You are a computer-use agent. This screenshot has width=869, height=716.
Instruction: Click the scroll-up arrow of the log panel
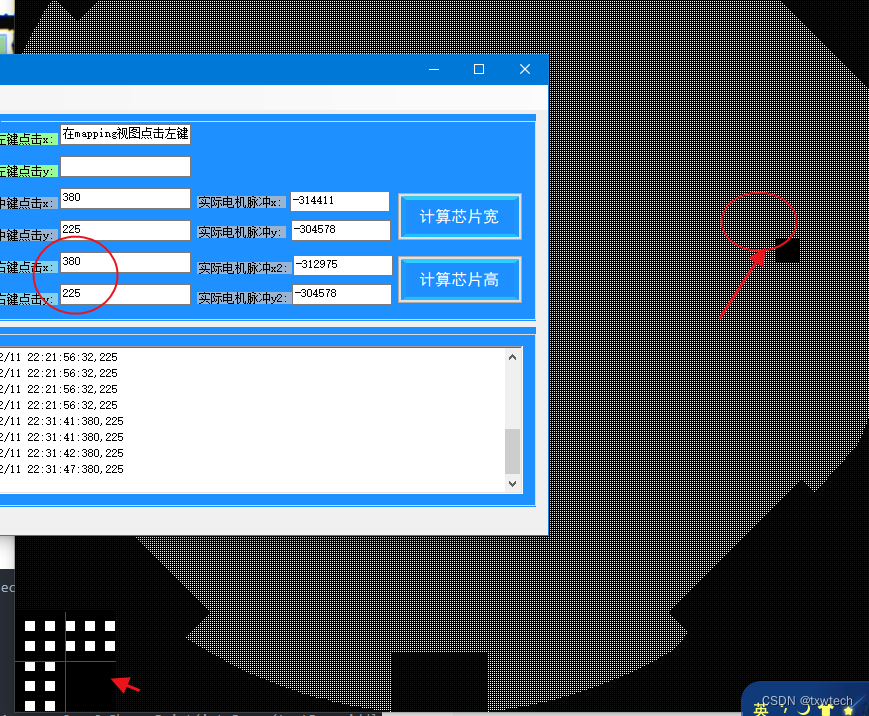tap(512, 355)
